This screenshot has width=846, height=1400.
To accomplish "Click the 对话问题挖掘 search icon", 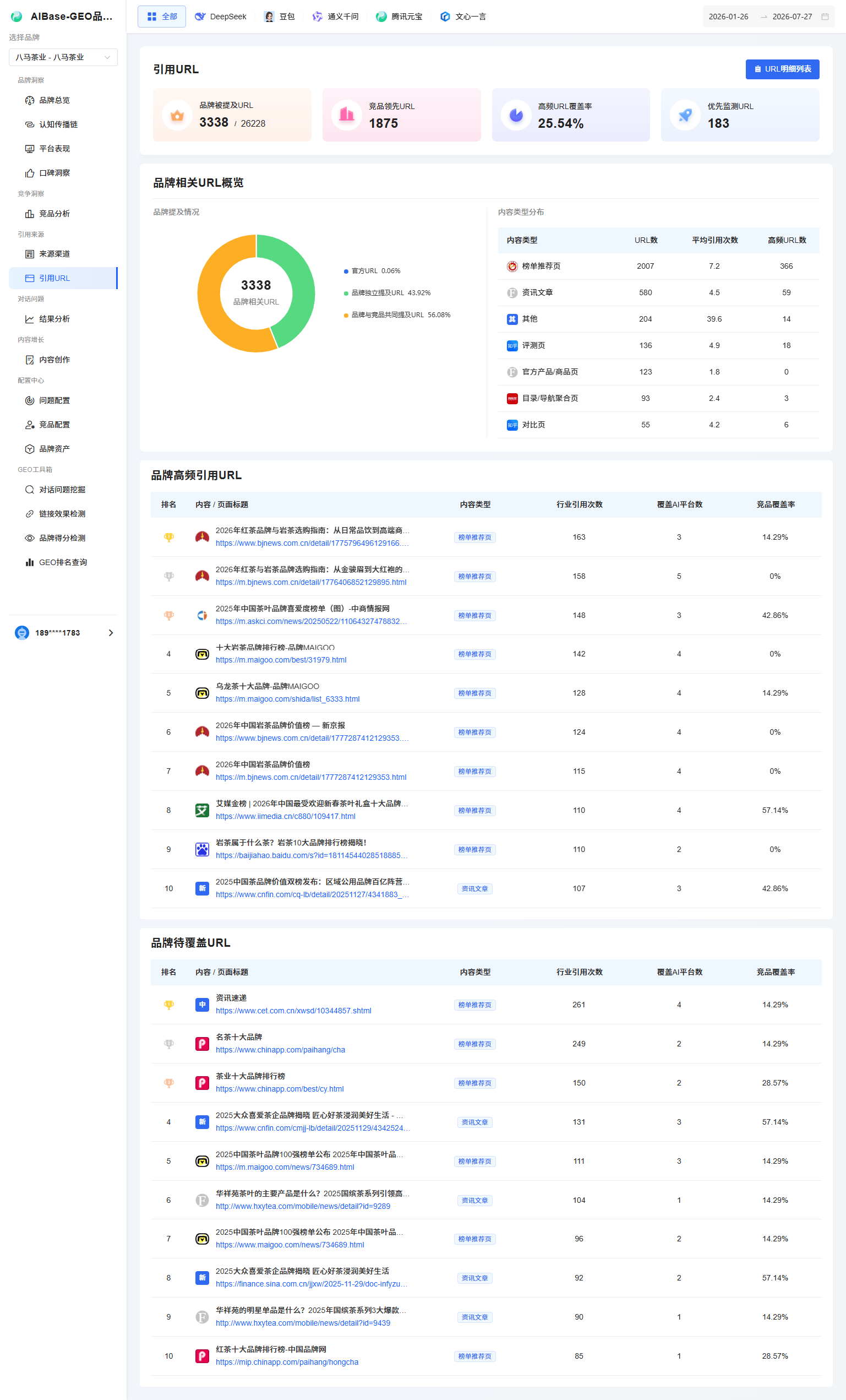I will pyautogui.click(x=30, y=490).
